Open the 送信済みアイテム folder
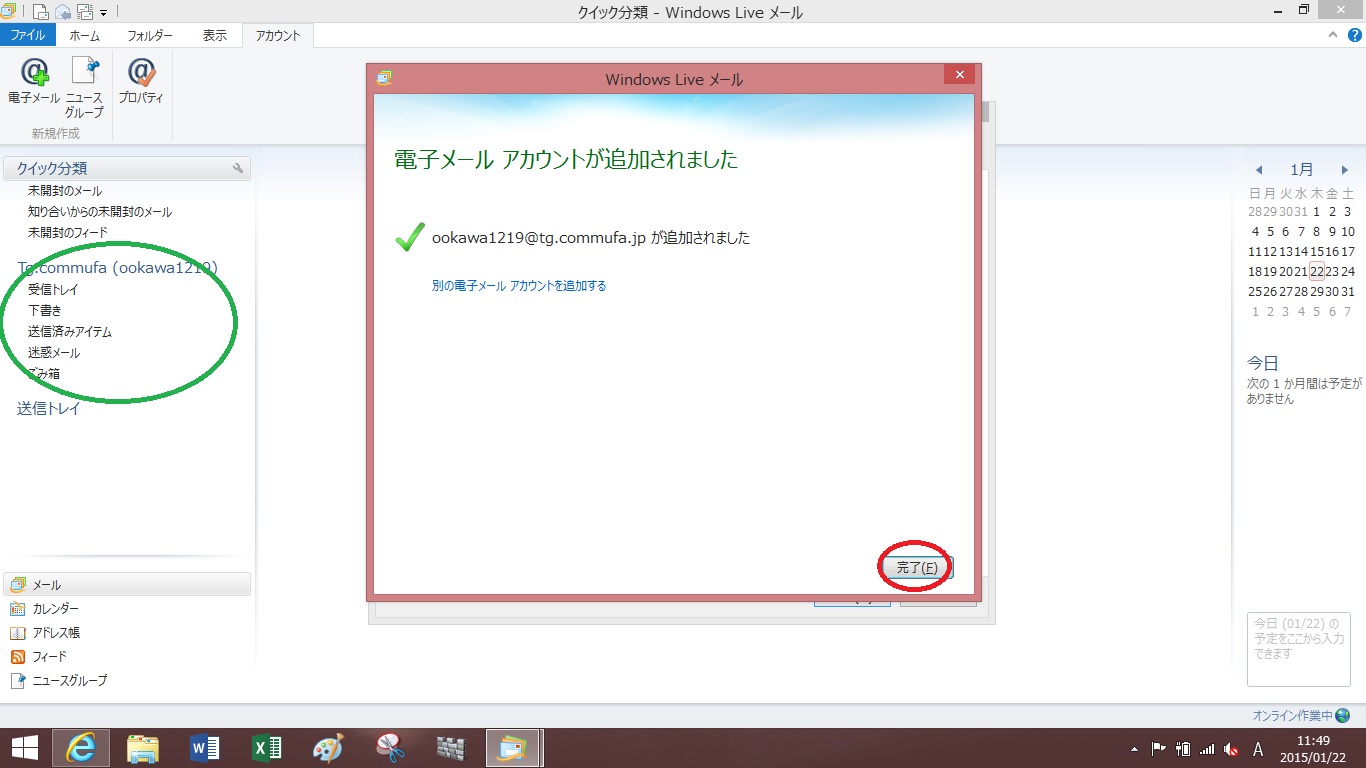 coord(70,331)
